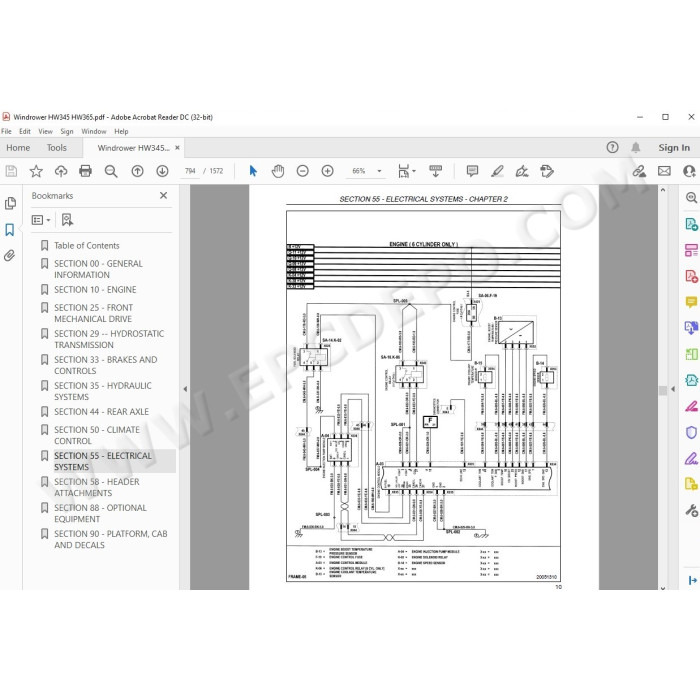
Task: Open the find text magnifier
Action: (111, 171)
